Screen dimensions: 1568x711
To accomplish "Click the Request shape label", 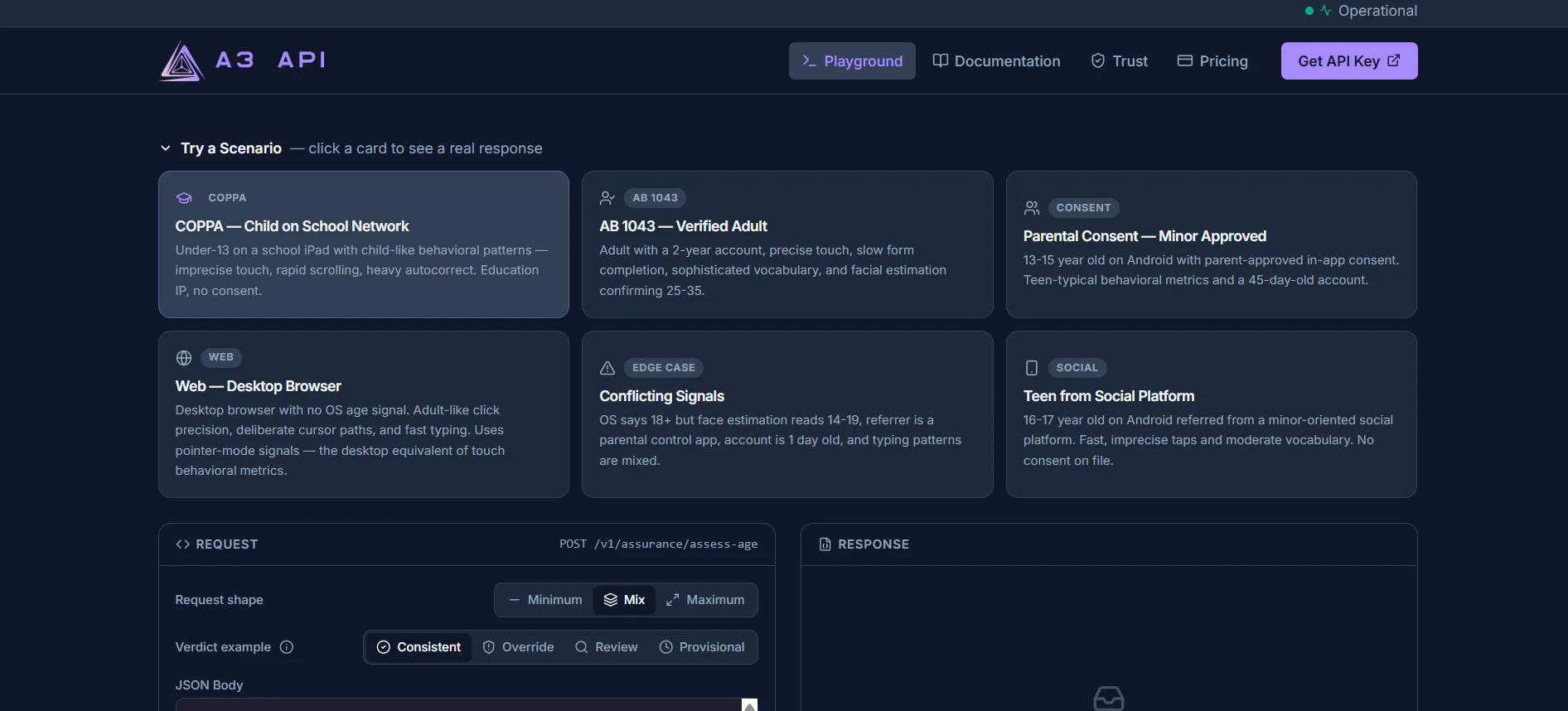I will point(219,600).
